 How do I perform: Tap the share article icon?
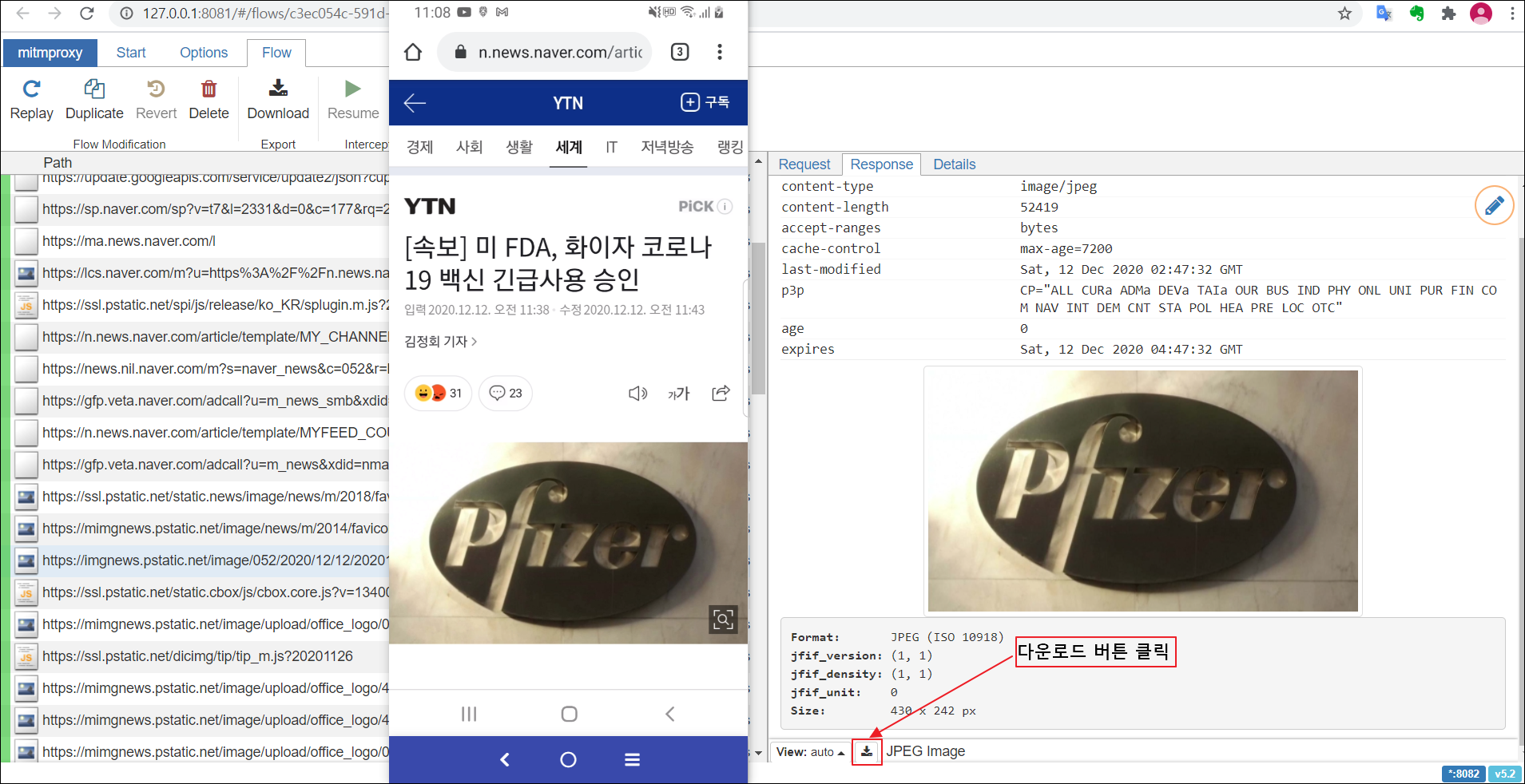click(x=721, y=393)
